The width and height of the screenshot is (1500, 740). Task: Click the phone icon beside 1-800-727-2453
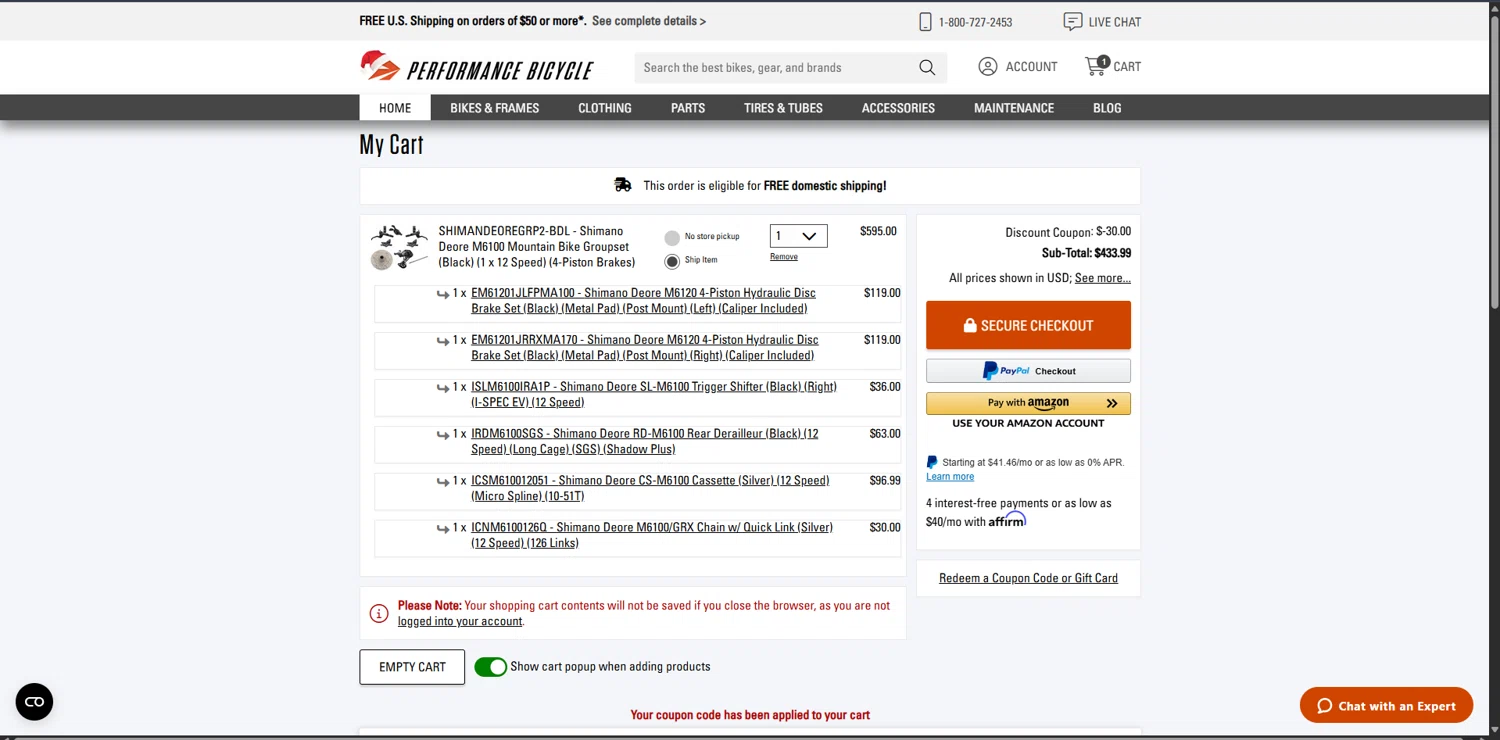925,22
